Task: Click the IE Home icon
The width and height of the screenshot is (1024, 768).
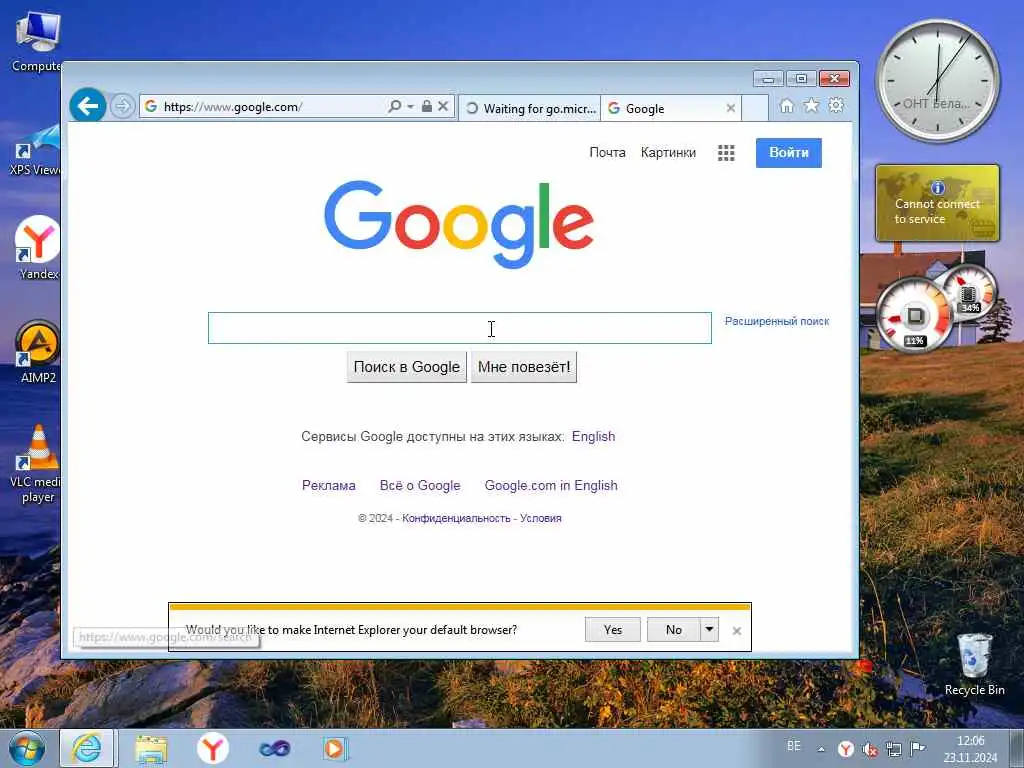Action: [x=787, y=106]
